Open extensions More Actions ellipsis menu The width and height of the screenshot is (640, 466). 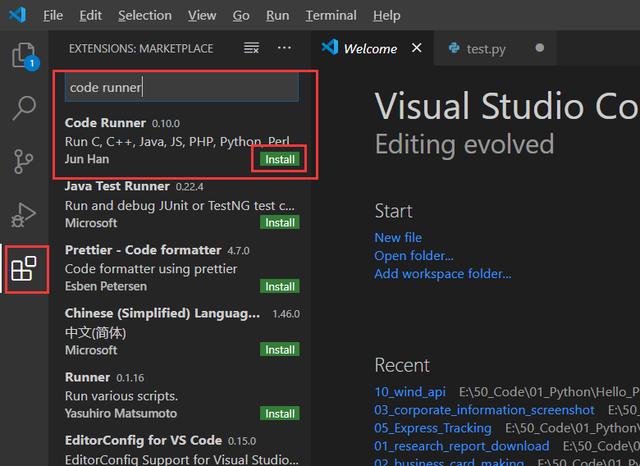[284, 48]
